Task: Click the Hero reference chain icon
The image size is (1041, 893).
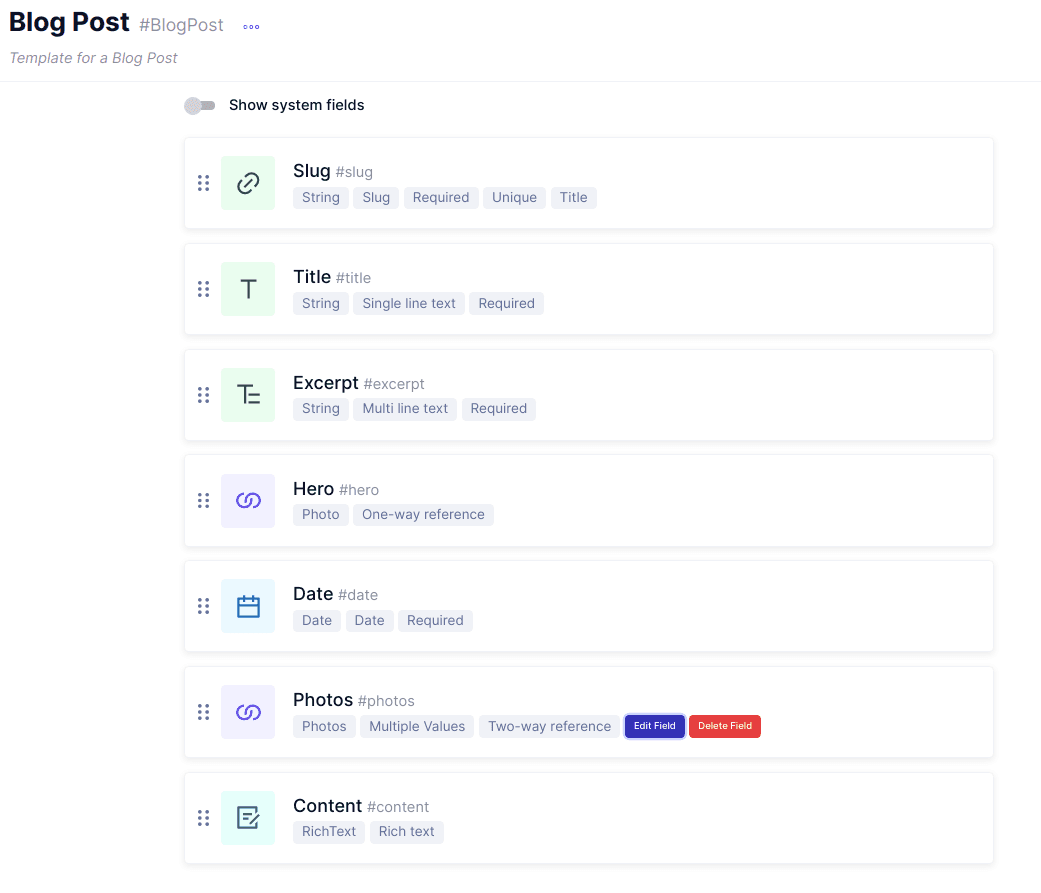Action: [x=248, y=501]
